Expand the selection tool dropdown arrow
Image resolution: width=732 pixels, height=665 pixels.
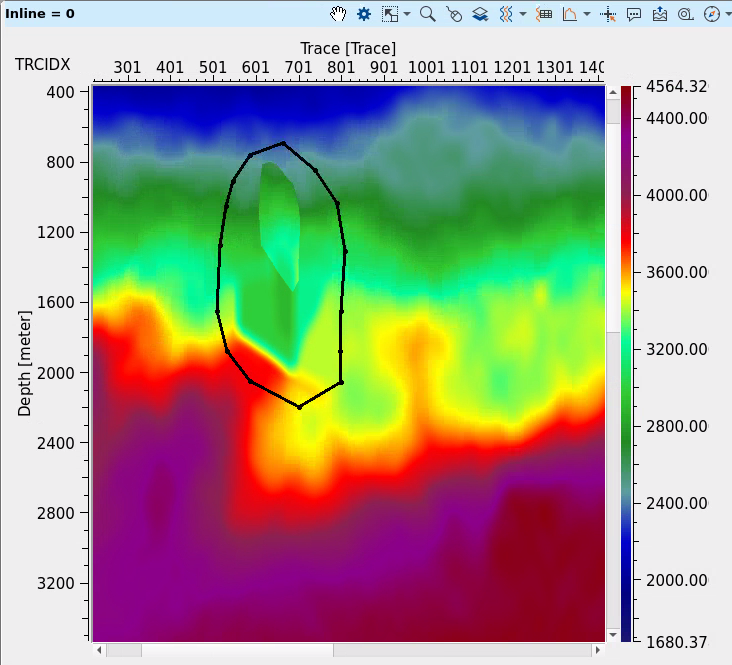point(407,14)
